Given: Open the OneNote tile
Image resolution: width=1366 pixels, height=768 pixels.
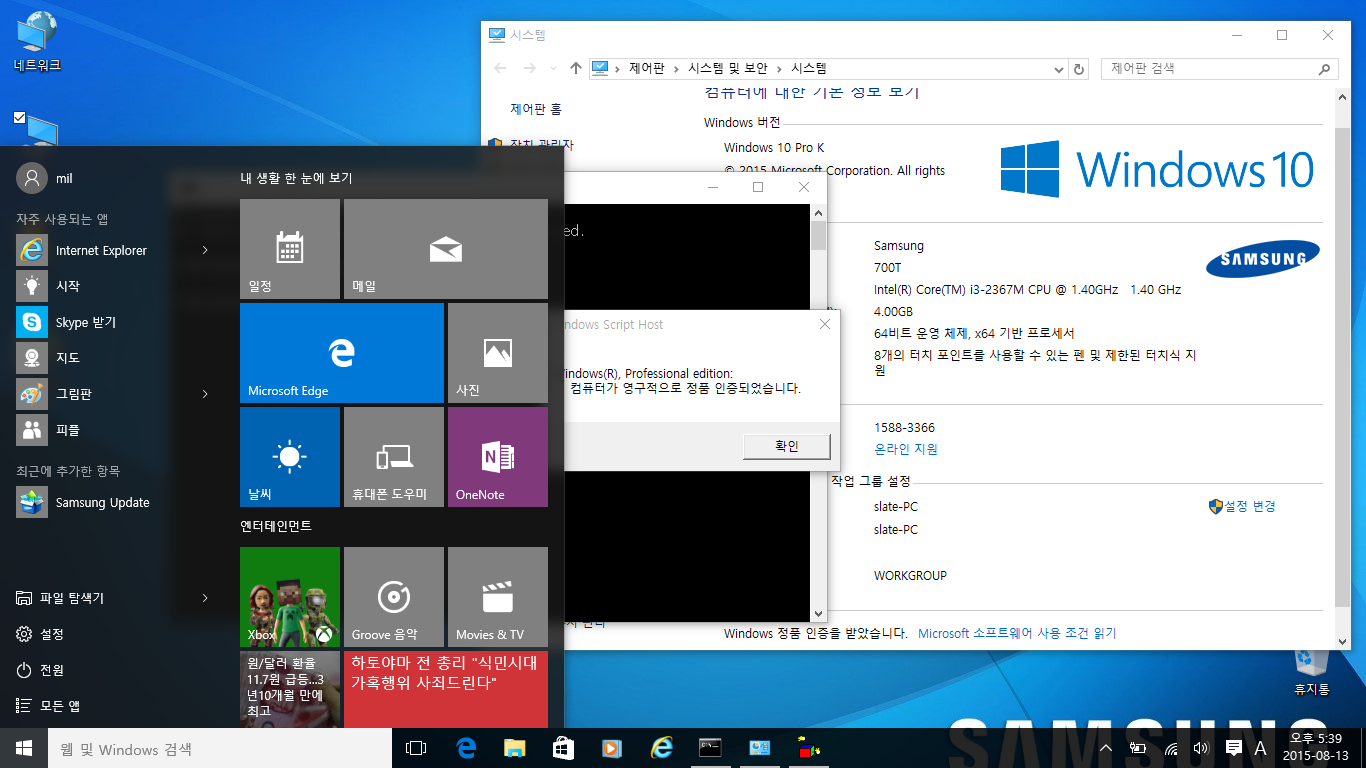Looking at the screenshot, I should (x=498, y=457).
